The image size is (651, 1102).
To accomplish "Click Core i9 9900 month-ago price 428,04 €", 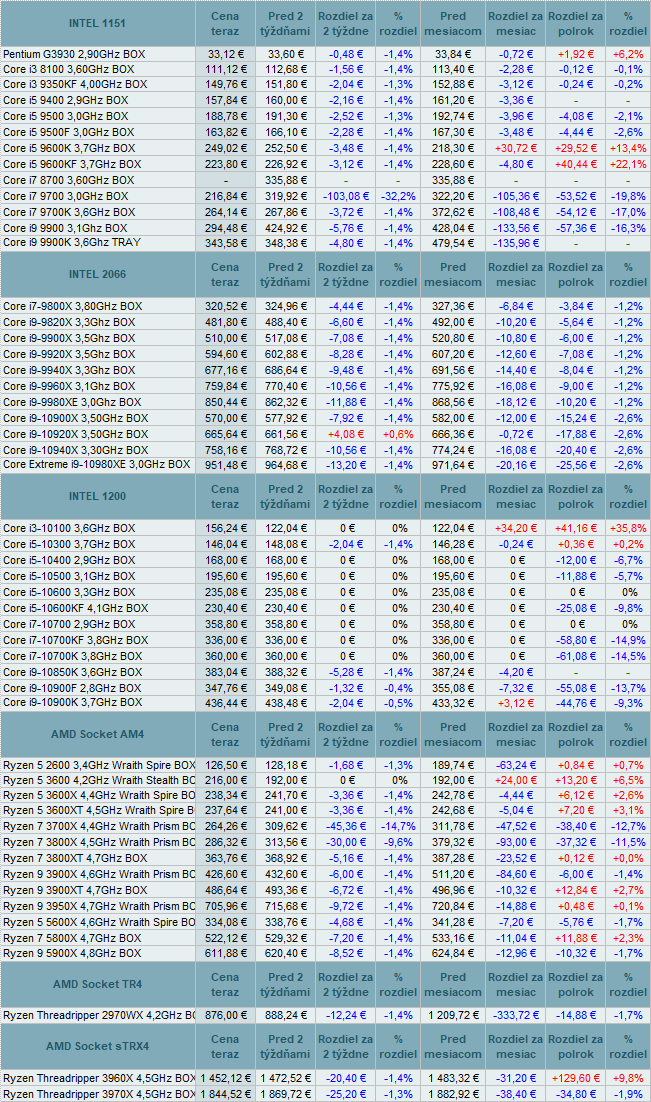I will [453, 228].
